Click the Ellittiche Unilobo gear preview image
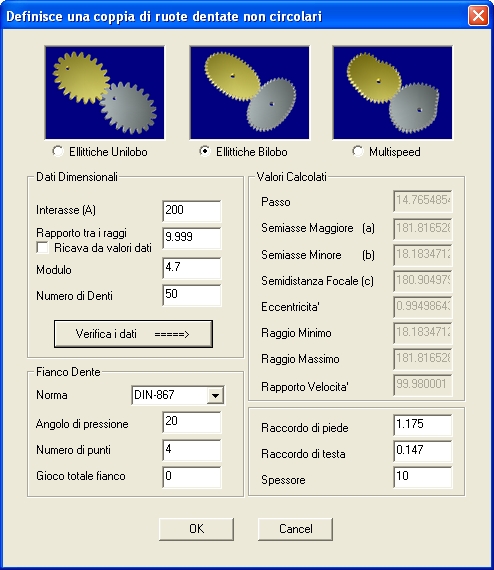The height and width of the screenshot is (570, 494). click(x=105, y=93)
